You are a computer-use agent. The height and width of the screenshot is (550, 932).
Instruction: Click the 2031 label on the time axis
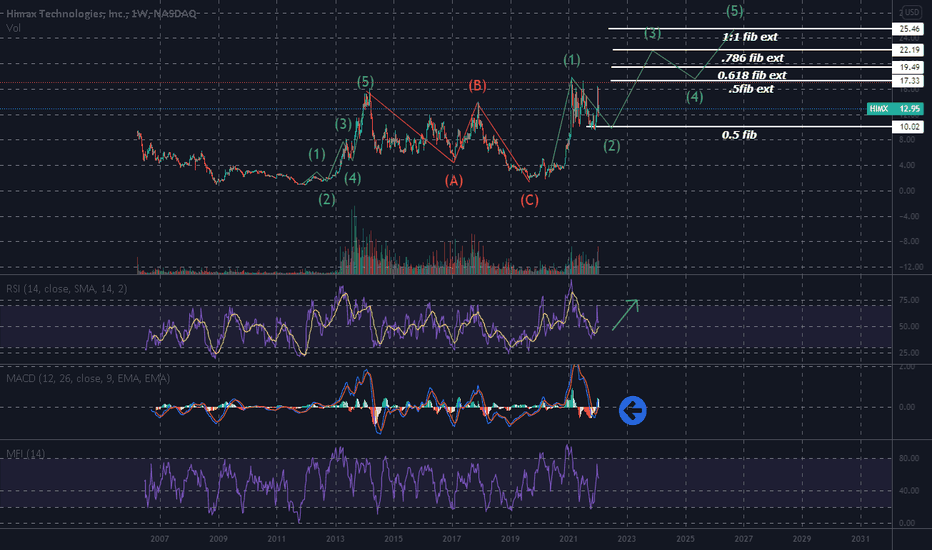tap(860, 539)
